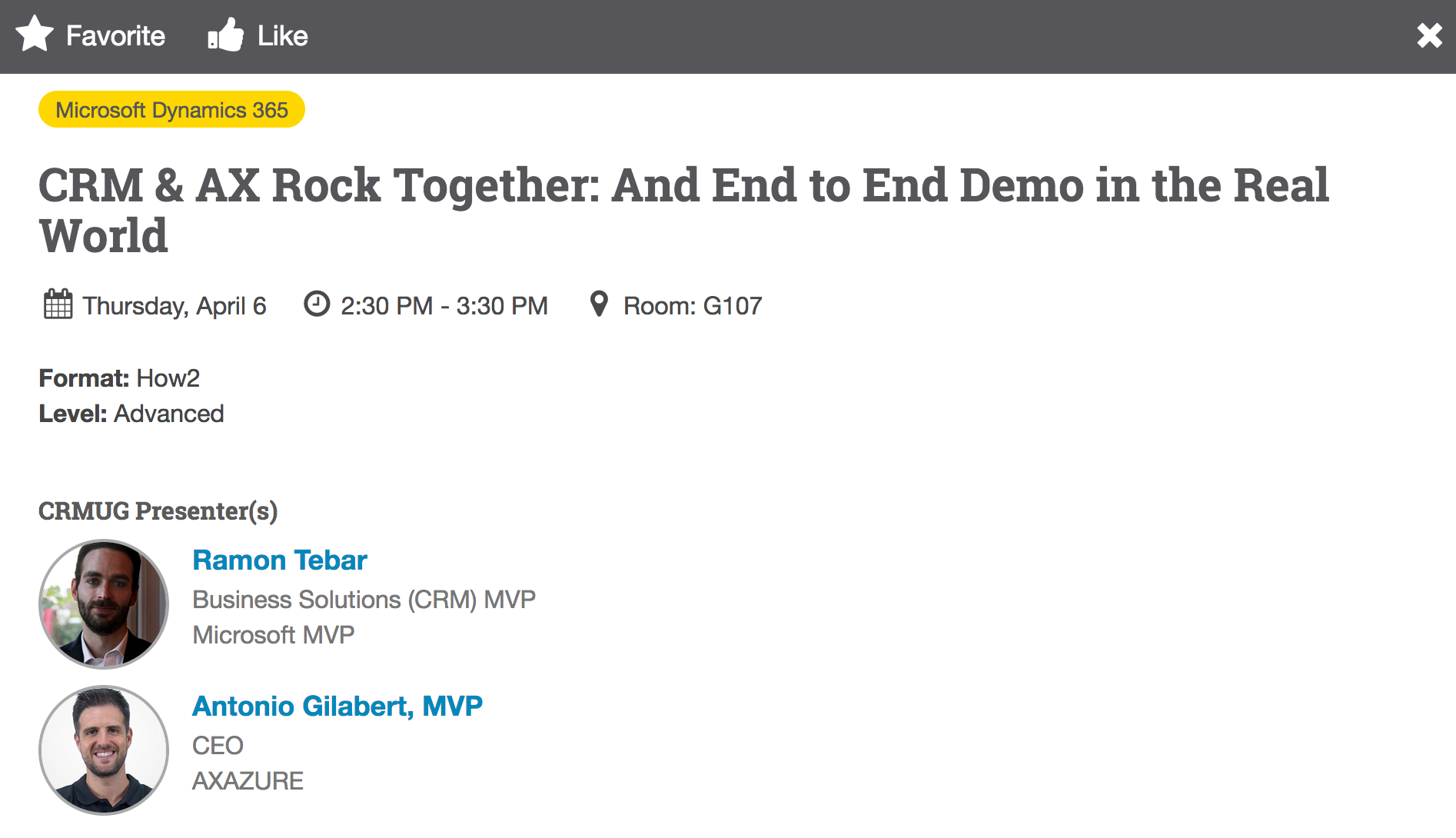
Task: Click the Thursday, April 6 date text
Action: point(175,306)
